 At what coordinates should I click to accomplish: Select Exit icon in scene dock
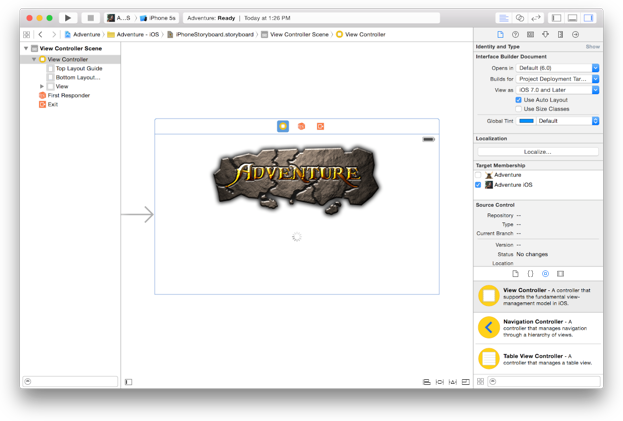click(320, 126)
